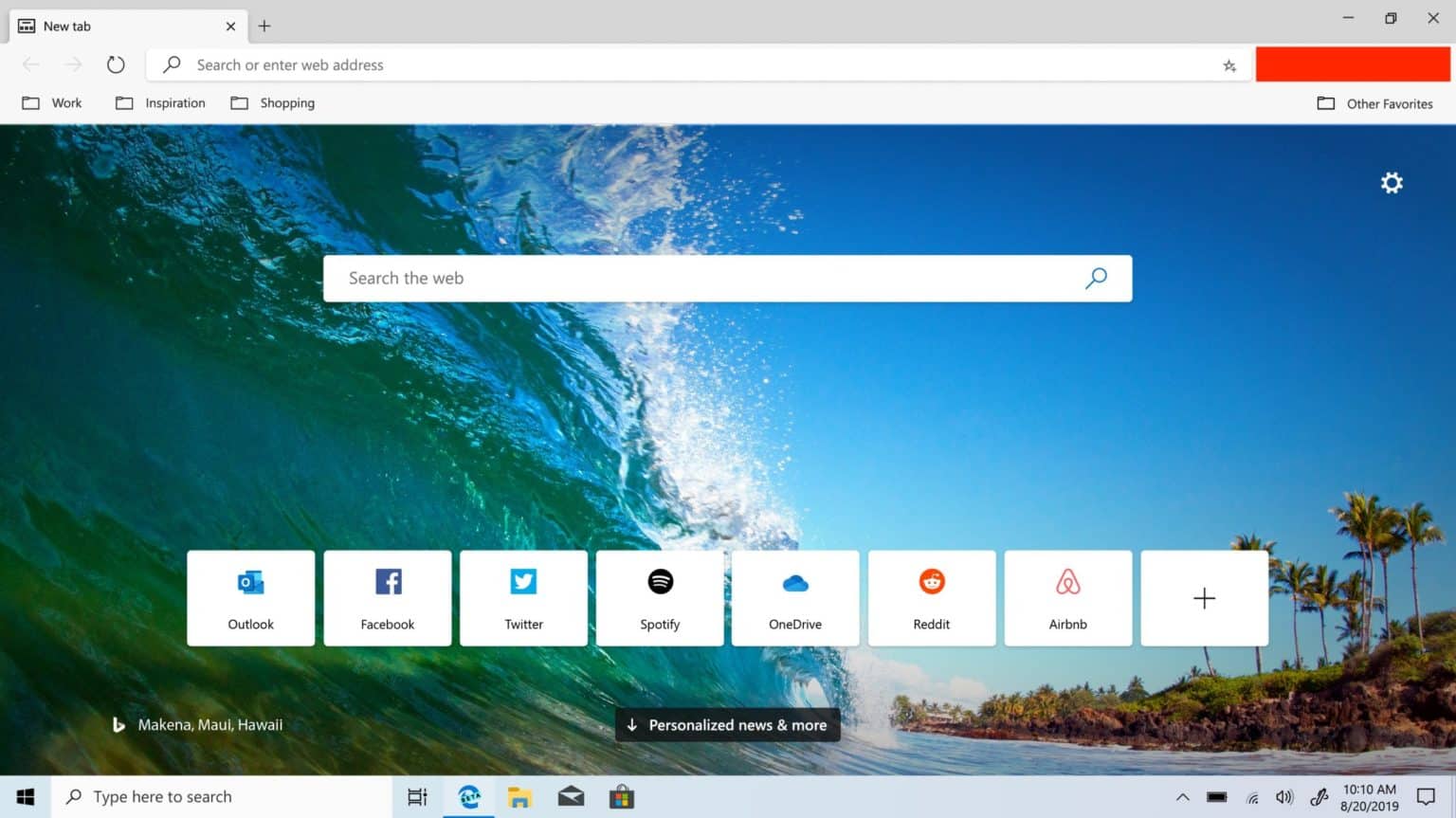Screen dimensions: 1456x818
Task: Open the OneDrive shortcut tile
Action: pyautogui.click(x=795, y=597)
